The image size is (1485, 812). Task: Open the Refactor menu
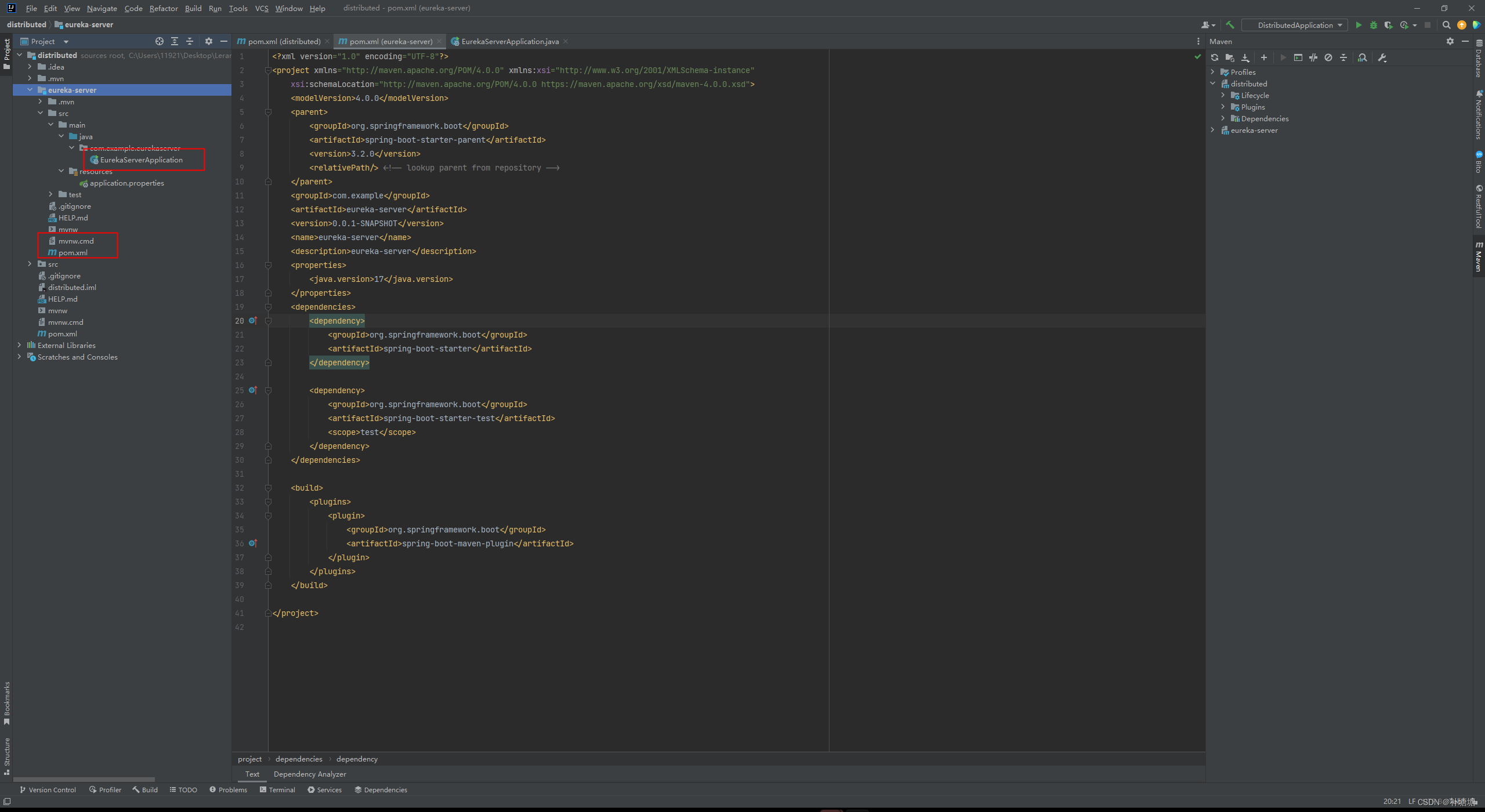click(164, 8)
